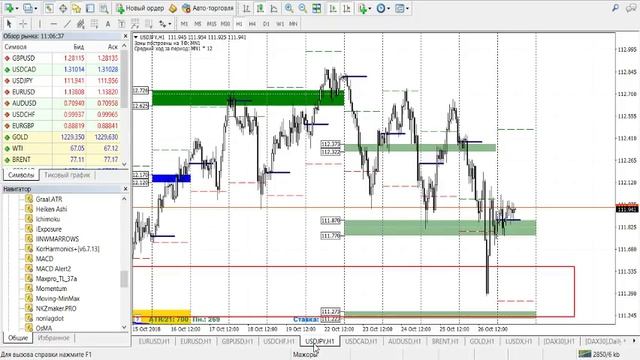
Task: Open the periods clock icon
Action: pyautogui.click(x=381, y=8)
